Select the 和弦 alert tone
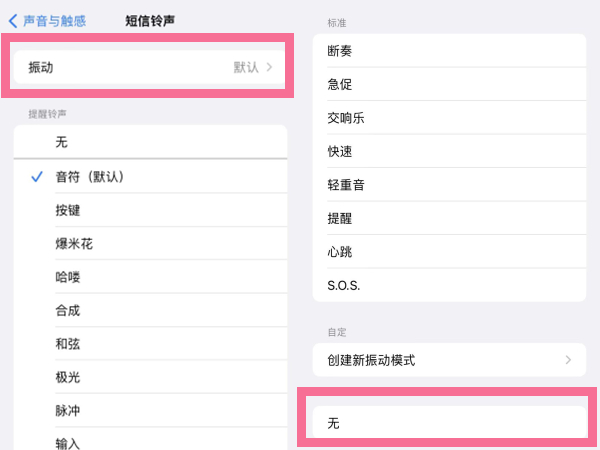Screen dimensions: 600x450 (x=150, y=344)
